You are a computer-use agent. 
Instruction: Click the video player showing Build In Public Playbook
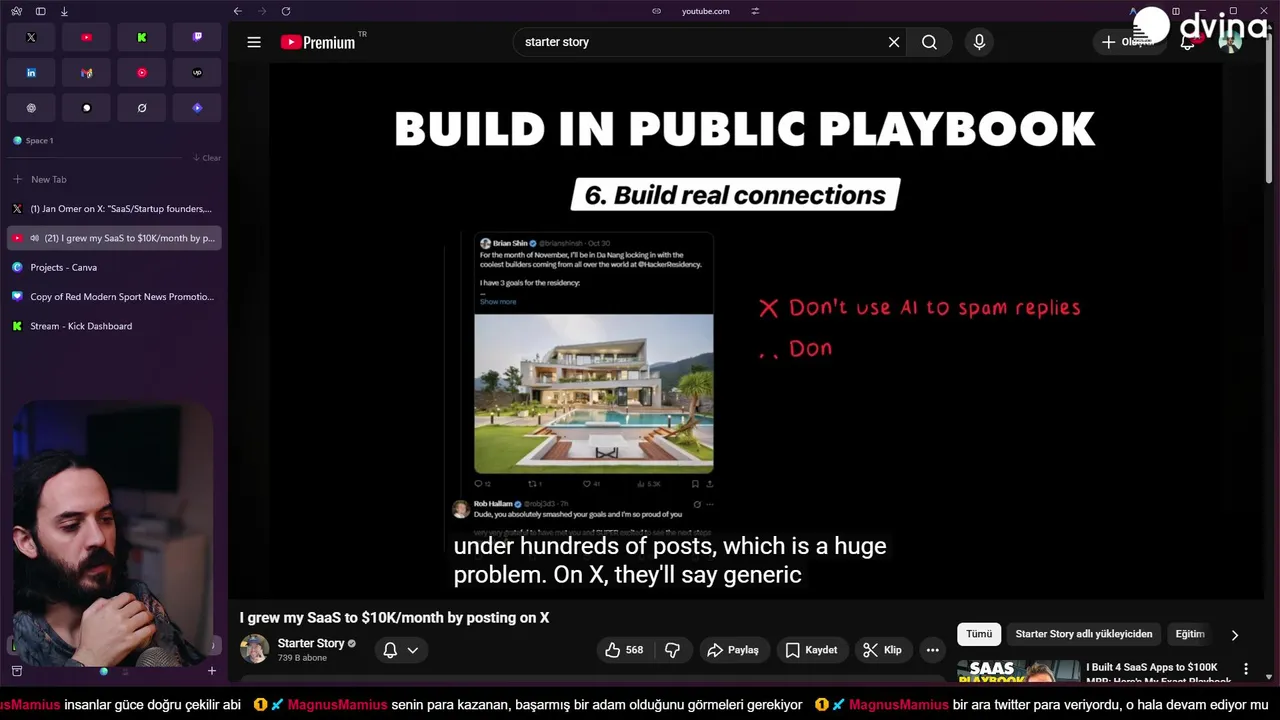click(x=745, y=331)
